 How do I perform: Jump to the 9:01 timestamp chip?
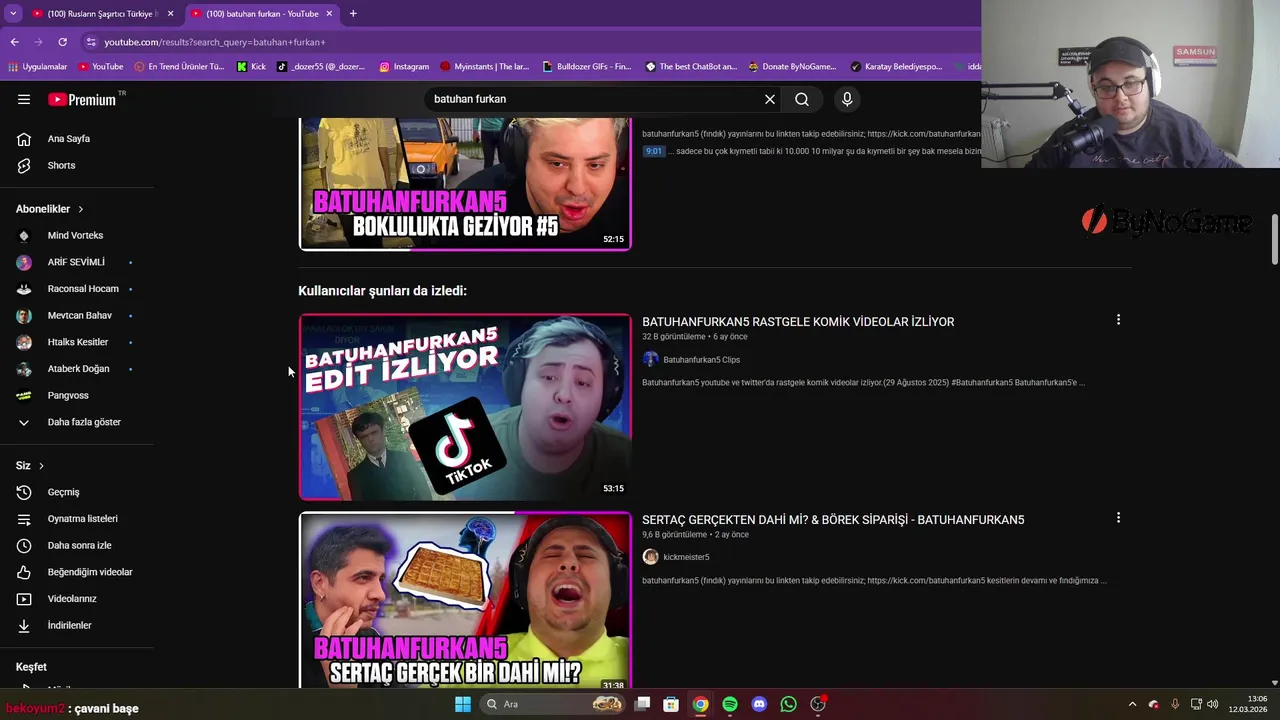tap(653, 151)
